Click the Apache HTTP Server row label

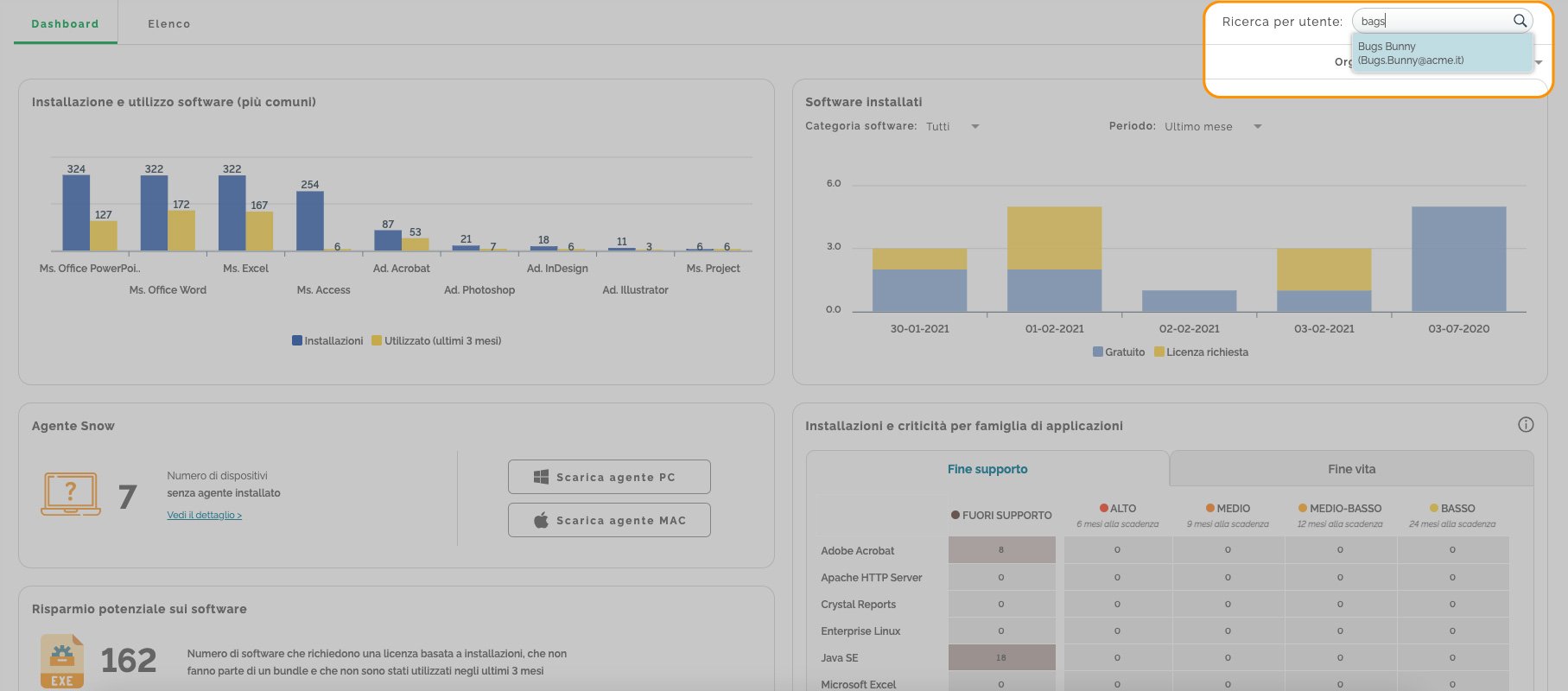tap(871, 578)
